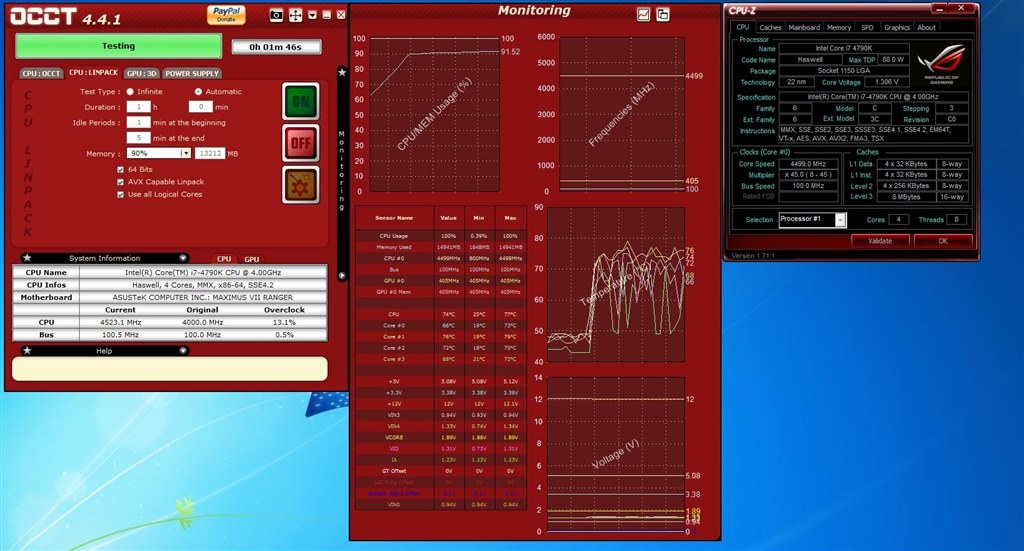Click the Republic of Gamers logo in CPU-Z
This screenshot has width=1024, height=551.
[x=941, y=64]
